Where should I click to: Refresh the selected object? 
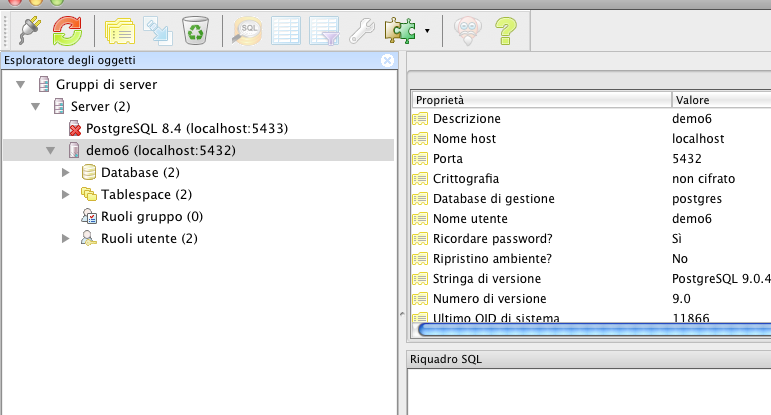click(67, 30)
